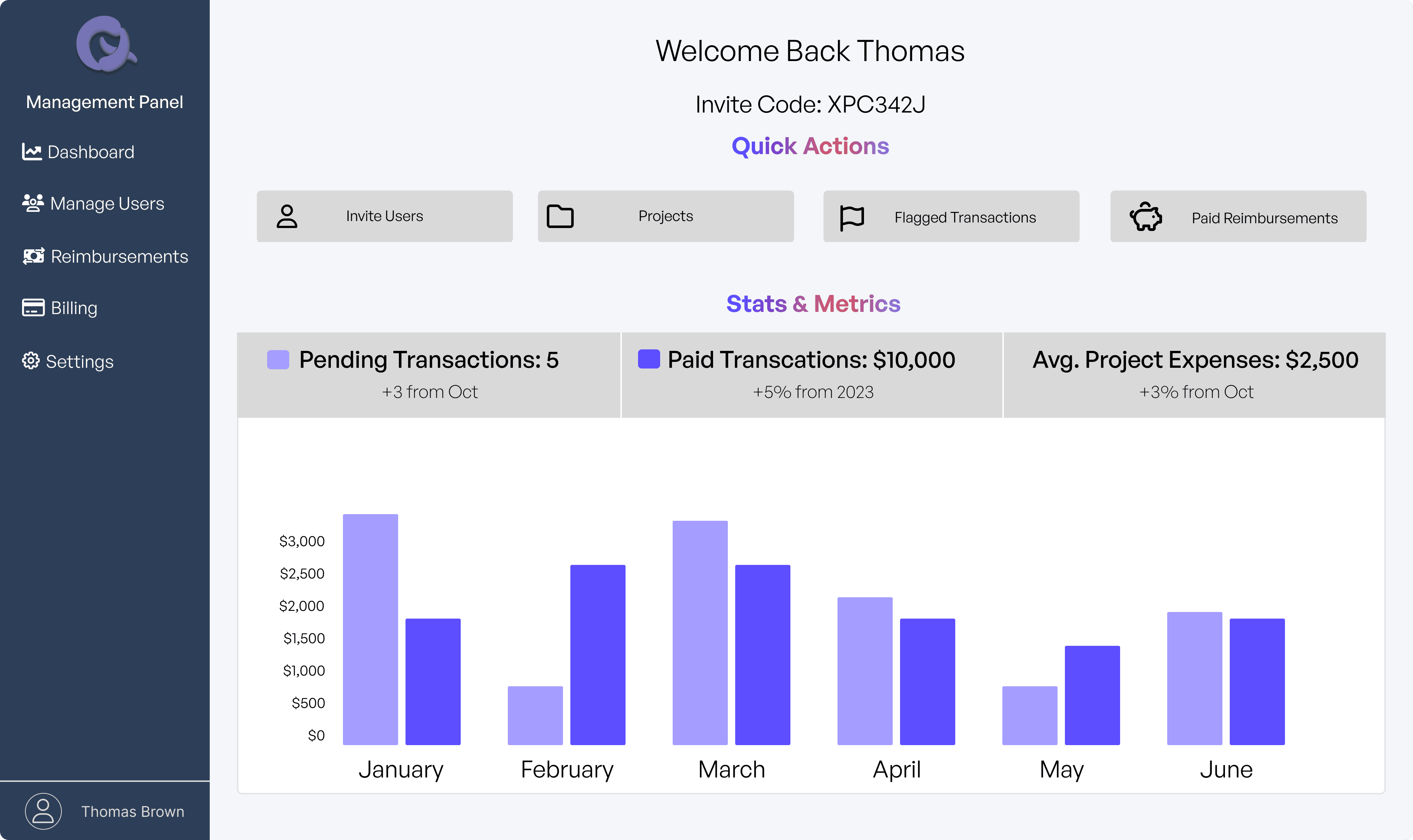This screenshot has height=840, width=1413.
Task: Click the January pending light purple bar
Action: point(371,629)
